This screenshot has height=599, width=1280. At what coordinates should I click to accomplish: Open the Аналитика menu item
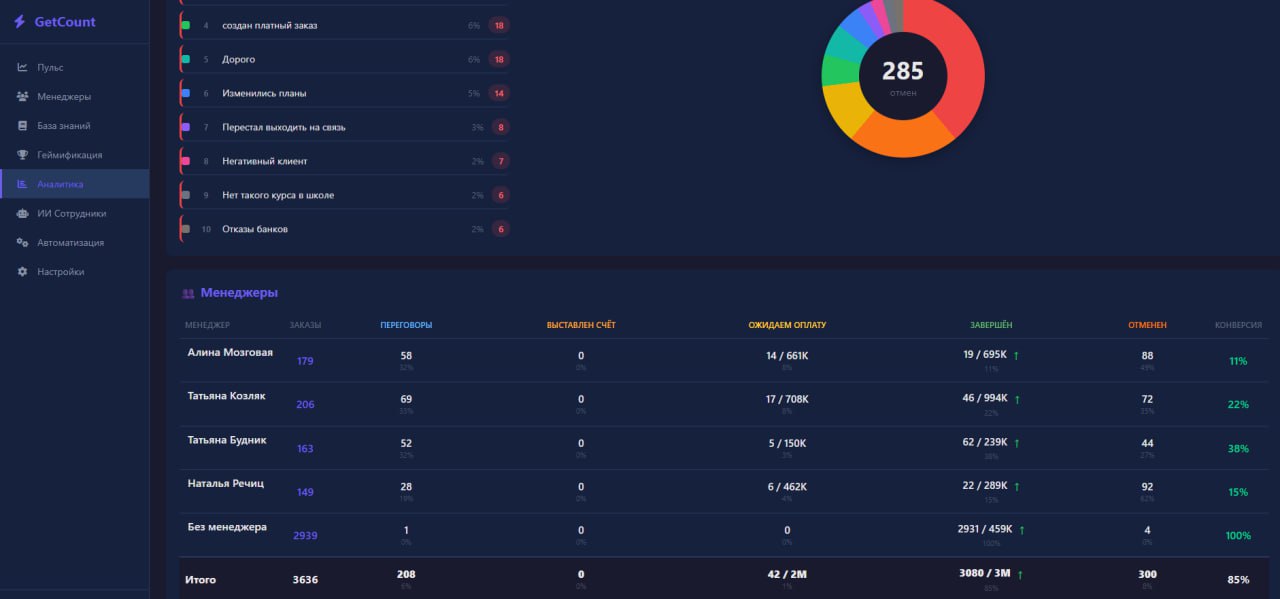coord(60,184)
